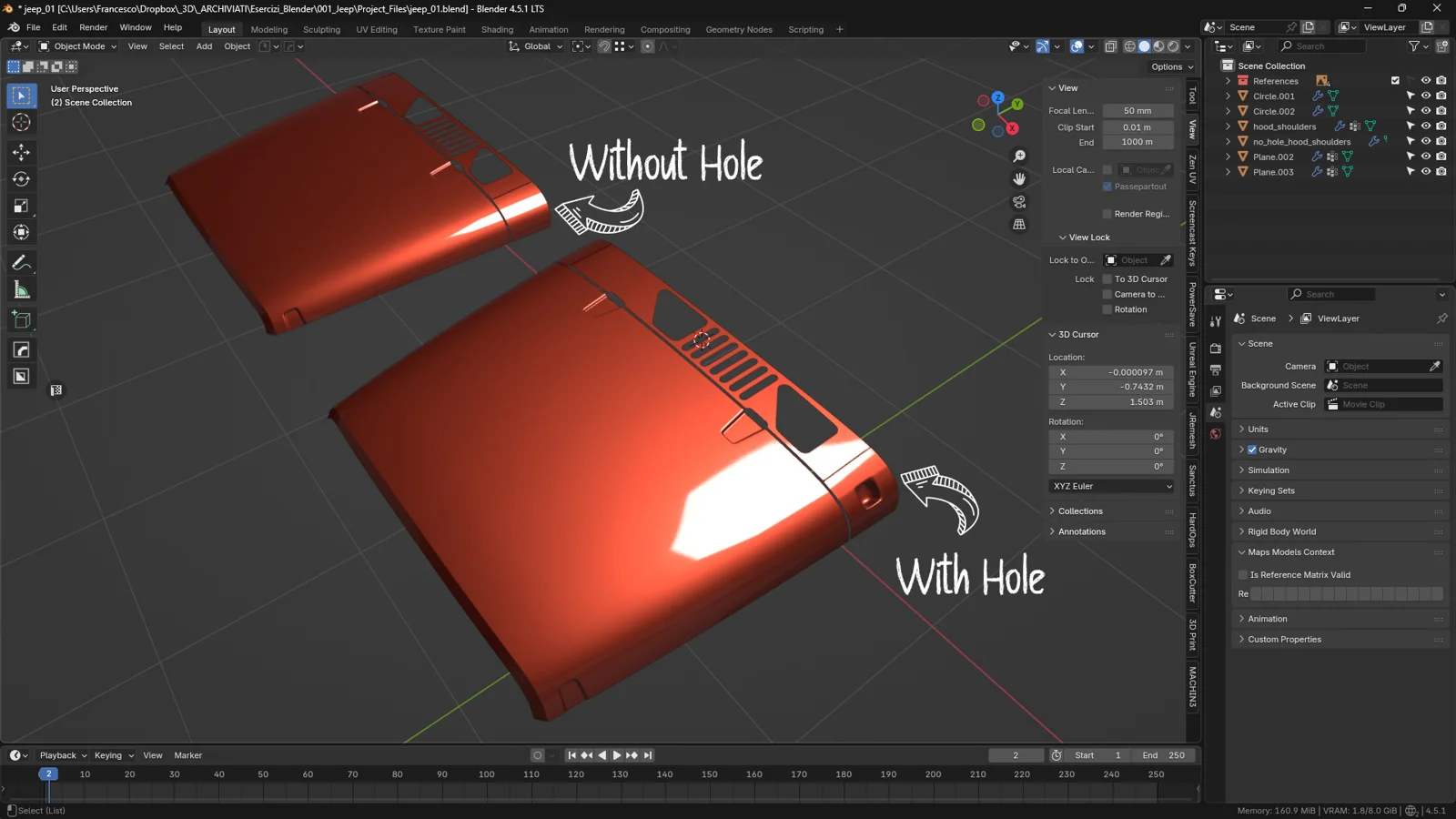Select the Transform tool

coord(21,233)
